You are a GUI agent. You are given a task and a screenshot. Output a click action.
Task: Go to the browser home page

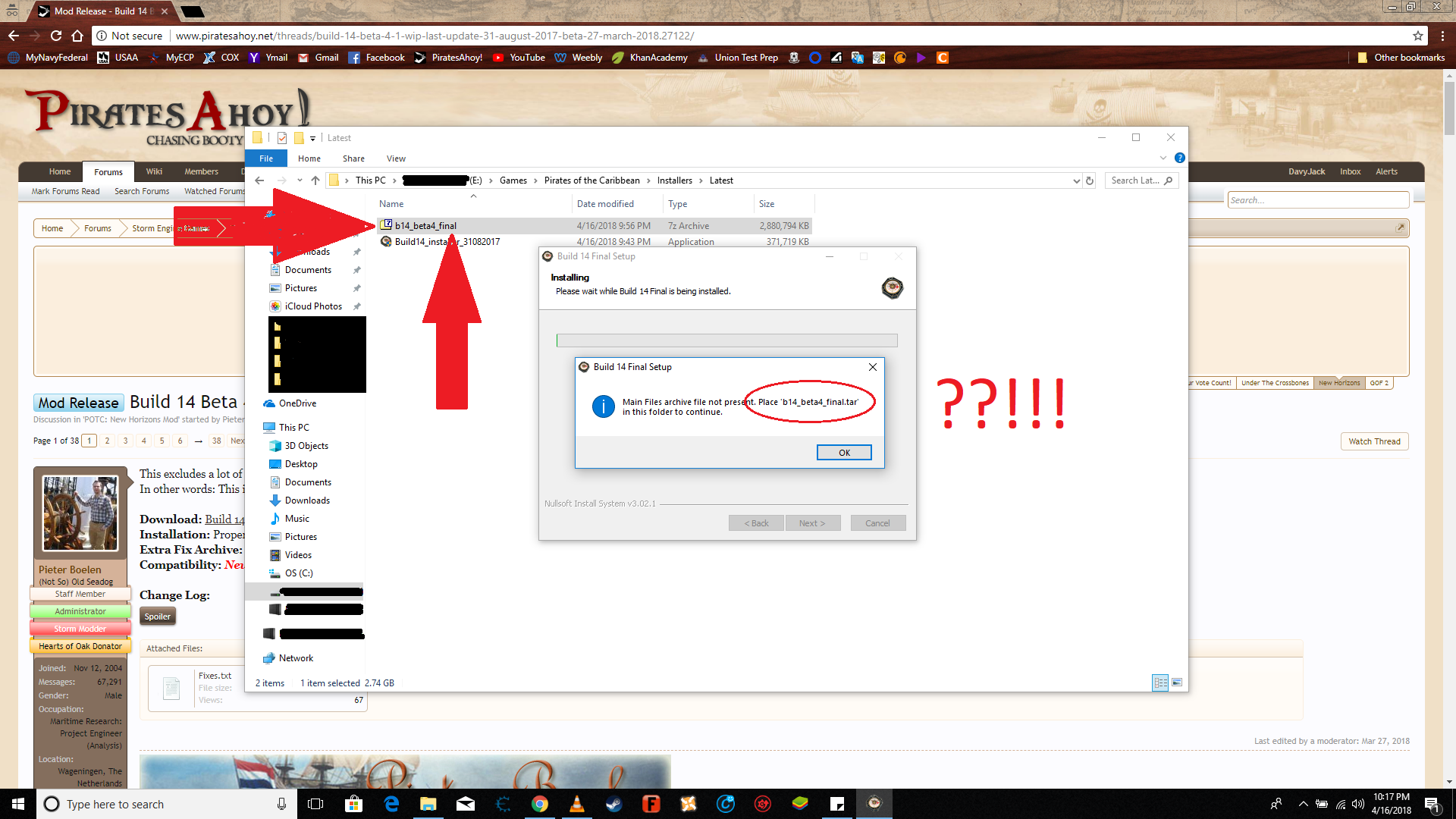pos(77,36)
